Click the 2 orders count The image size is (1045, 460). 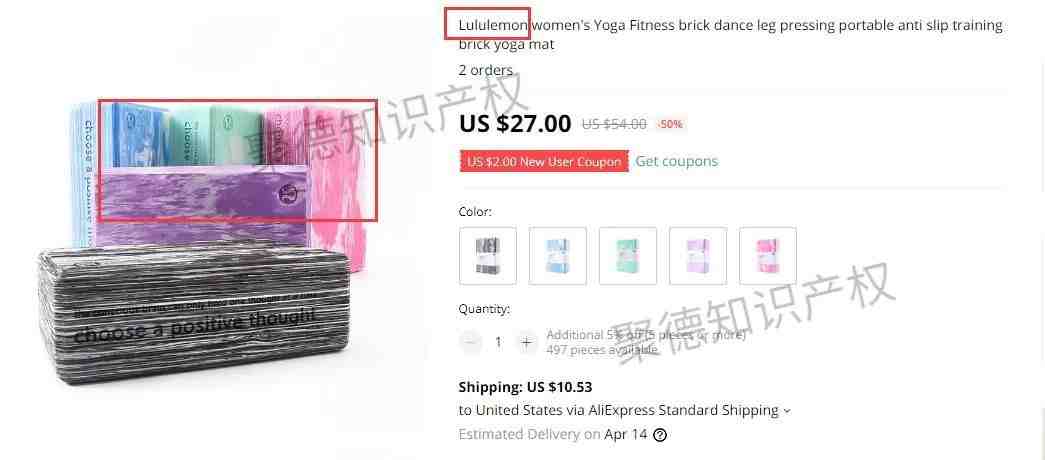click(x=486, y=70)
